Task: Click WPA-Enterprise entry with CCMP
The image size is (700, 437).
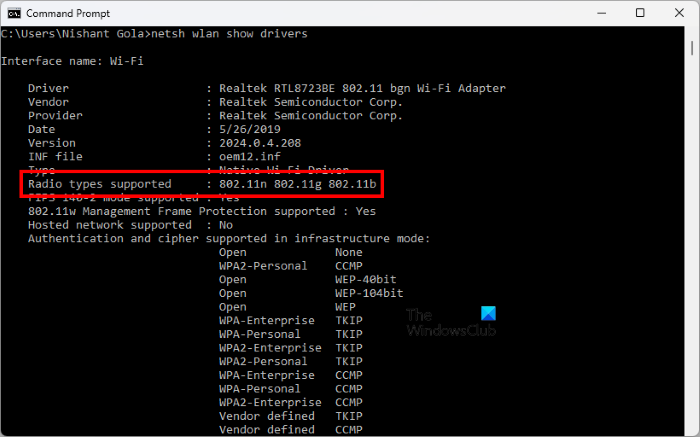Action: coord(267,375)
